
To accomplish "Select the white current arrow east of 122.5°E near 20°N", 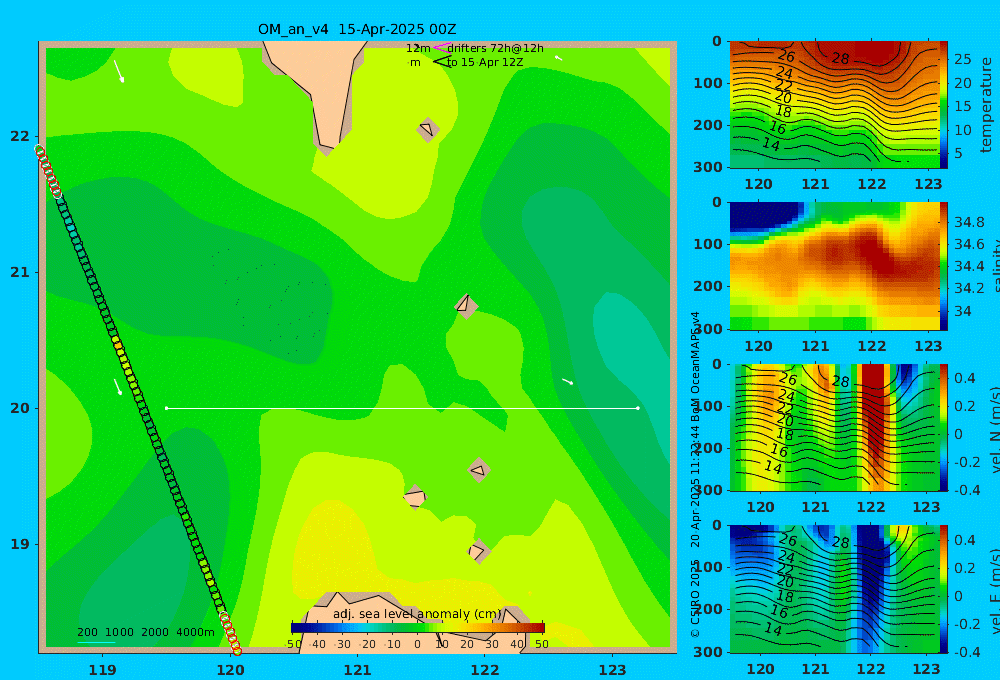I will click(x=568, y=381).
